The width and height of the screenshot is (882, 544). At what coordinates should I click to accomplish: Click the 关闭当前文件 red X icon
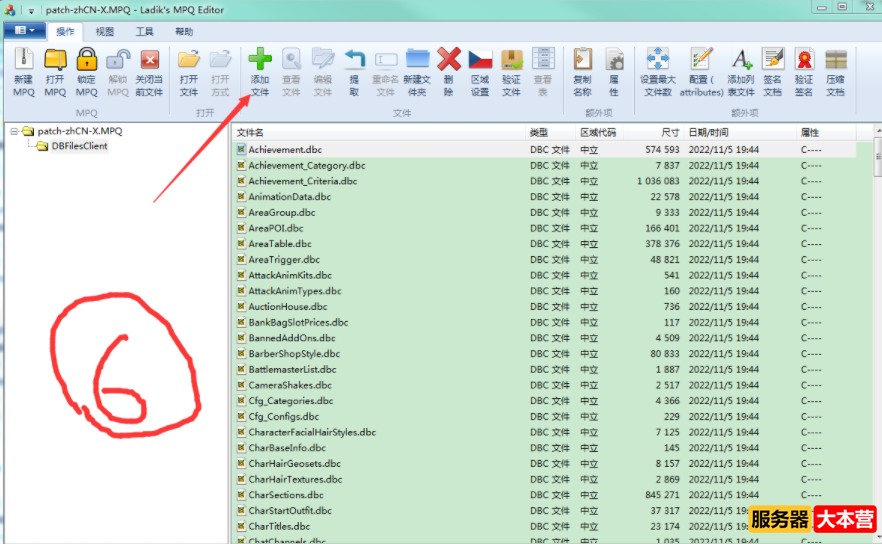[150, 60]
